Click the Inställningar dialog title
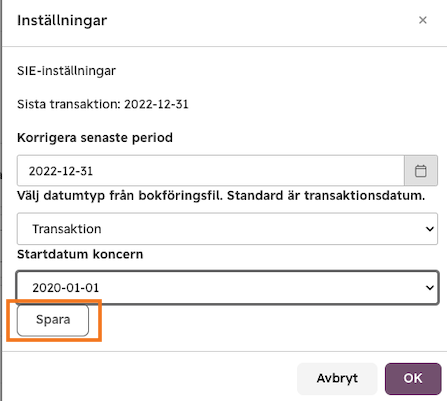447x401 pixels. (62, 21)
